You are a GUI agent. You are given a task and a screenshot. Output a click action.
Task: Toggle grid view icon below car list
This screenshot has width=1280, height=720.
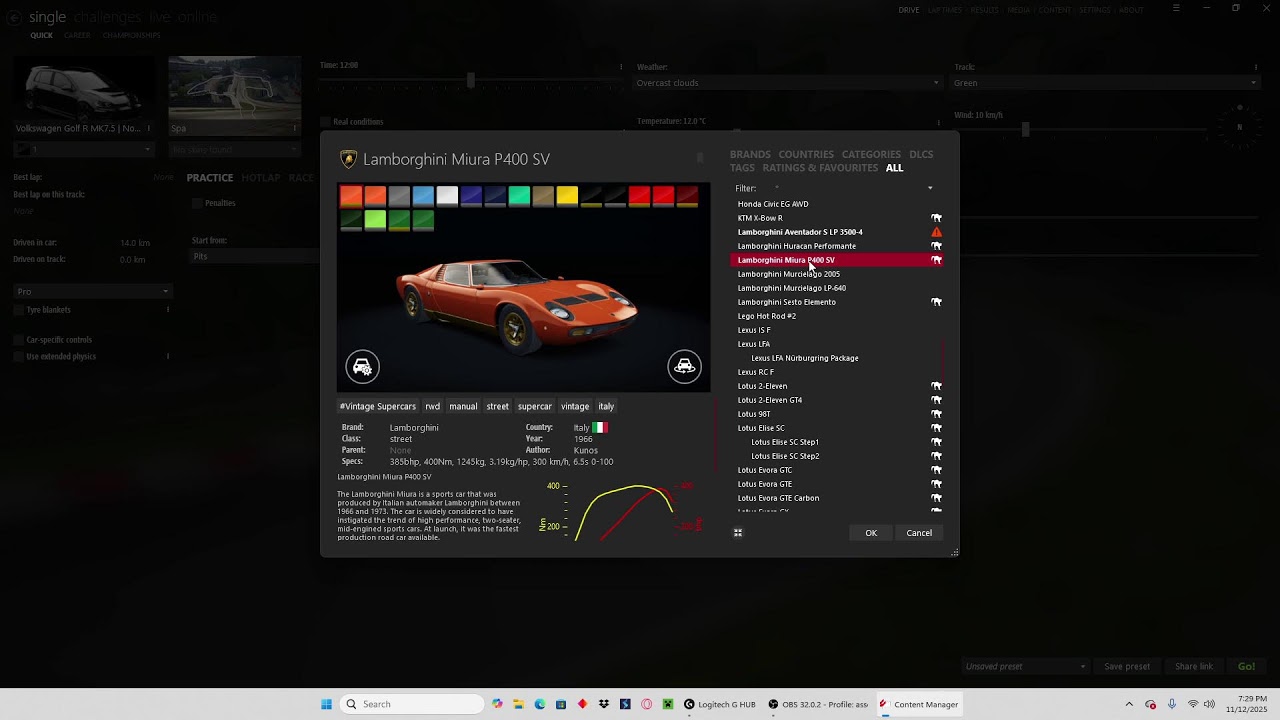pyautogui.click(x=738, y=533)
